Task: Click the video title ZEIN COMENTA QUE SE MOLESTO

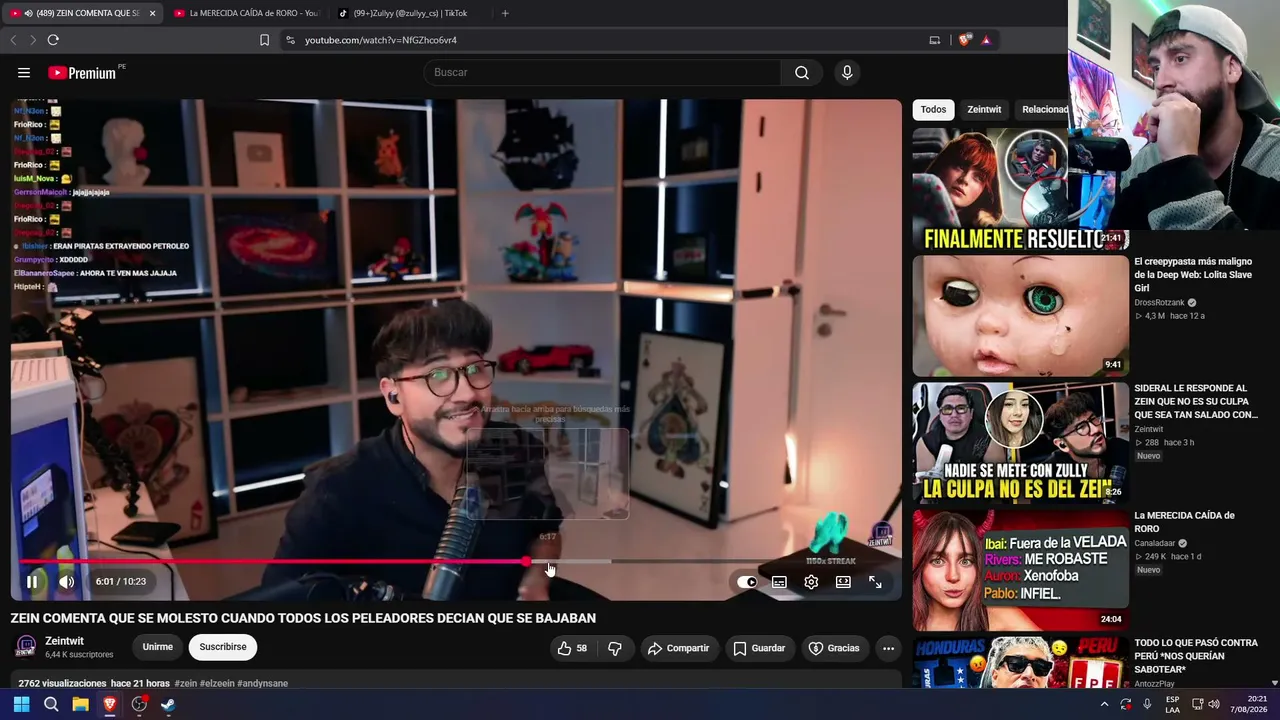Action: (x=303, y=618)
